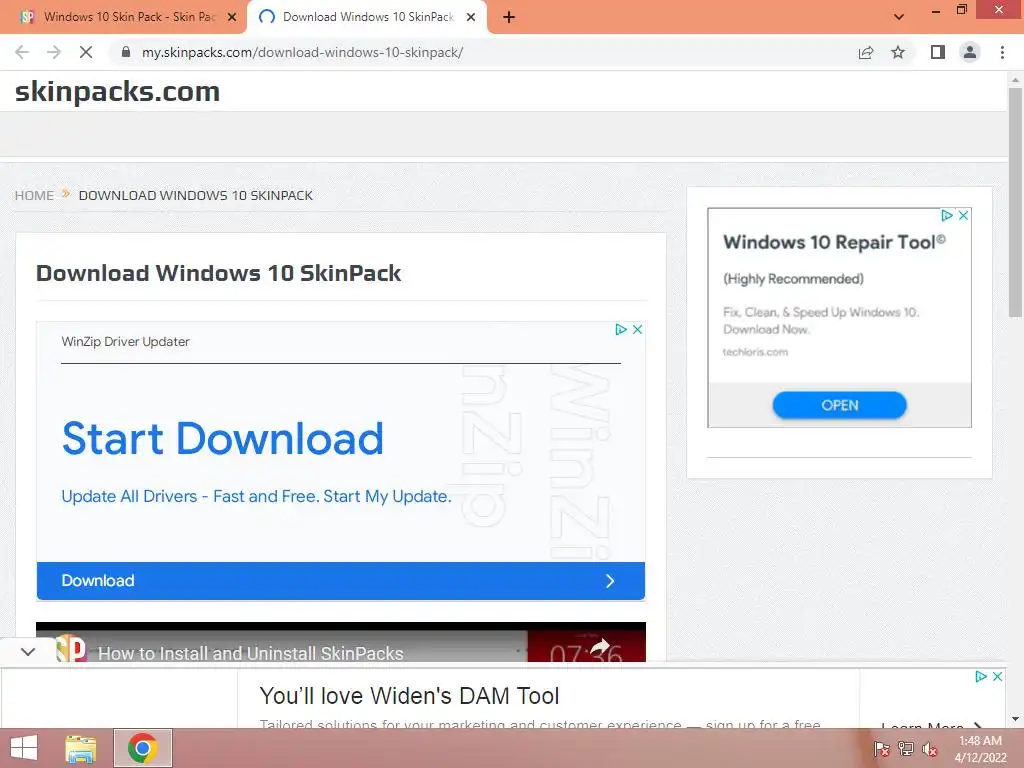The image size is (1024, 768).
Task: Click the WinZip Driver Updater label
Action: pyautogui.click(x=125, y=342)
